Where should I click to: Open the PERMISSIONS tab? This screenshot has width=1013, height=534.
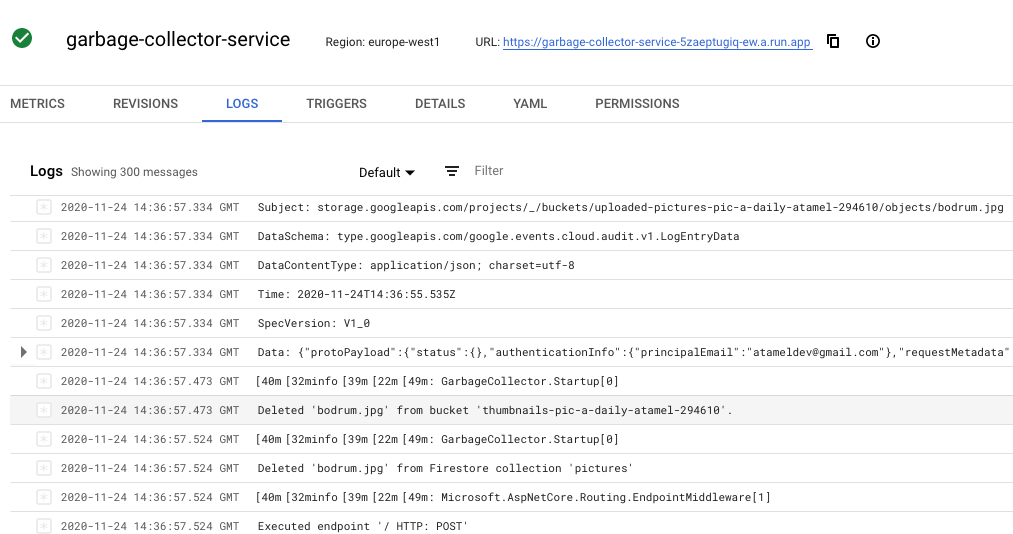637,104
